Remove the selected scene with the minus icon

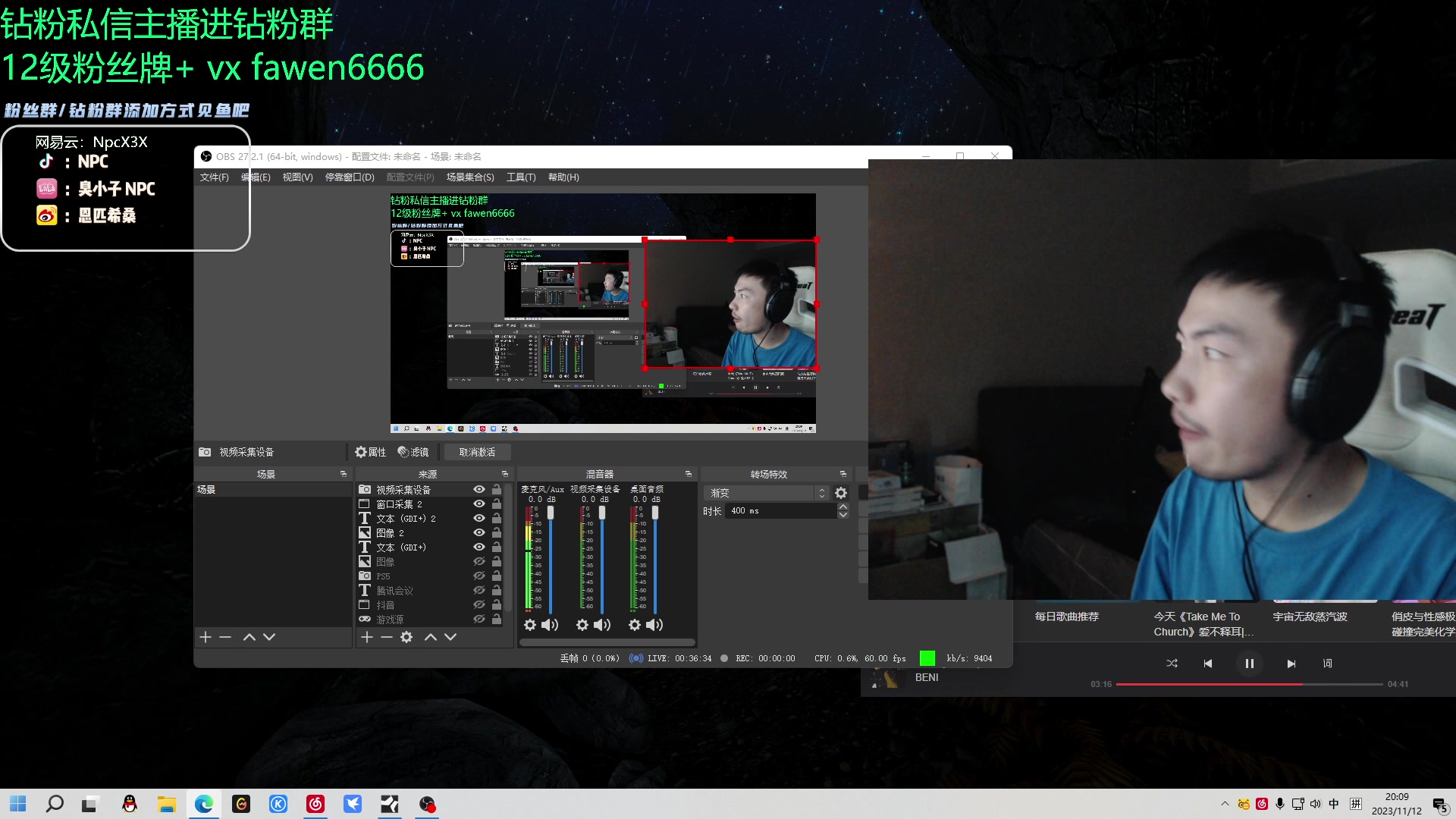click(225, 637)
